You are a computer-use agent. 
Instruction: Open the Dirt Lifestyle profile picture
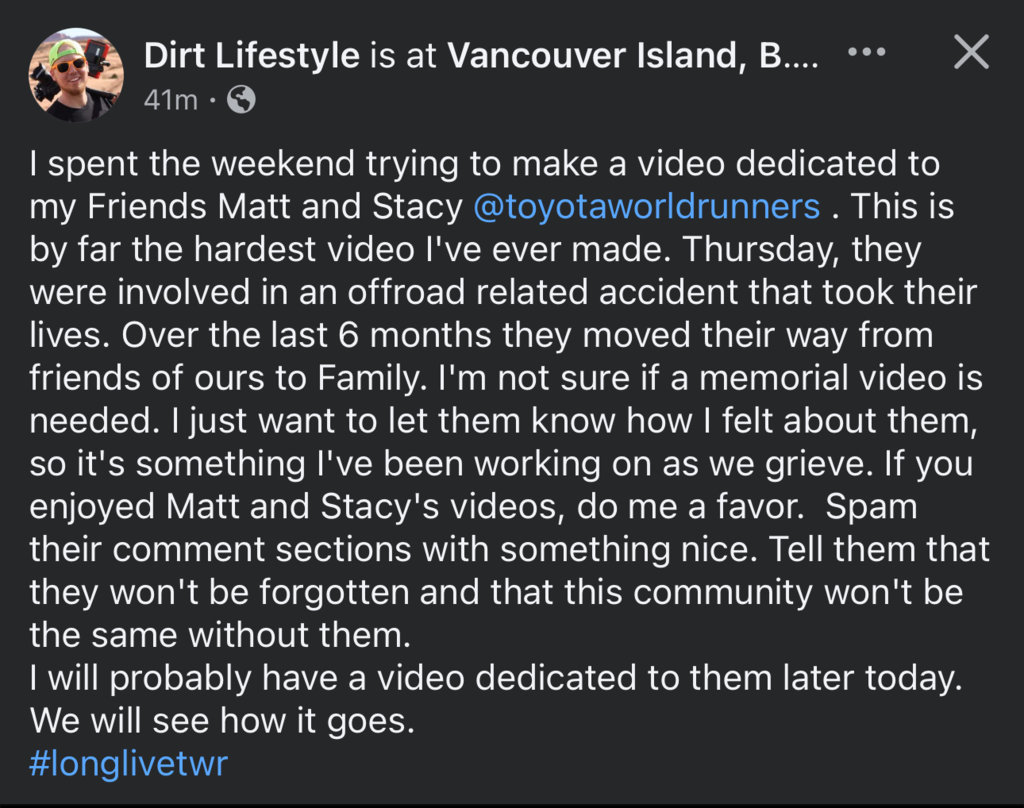click(76, 74)
